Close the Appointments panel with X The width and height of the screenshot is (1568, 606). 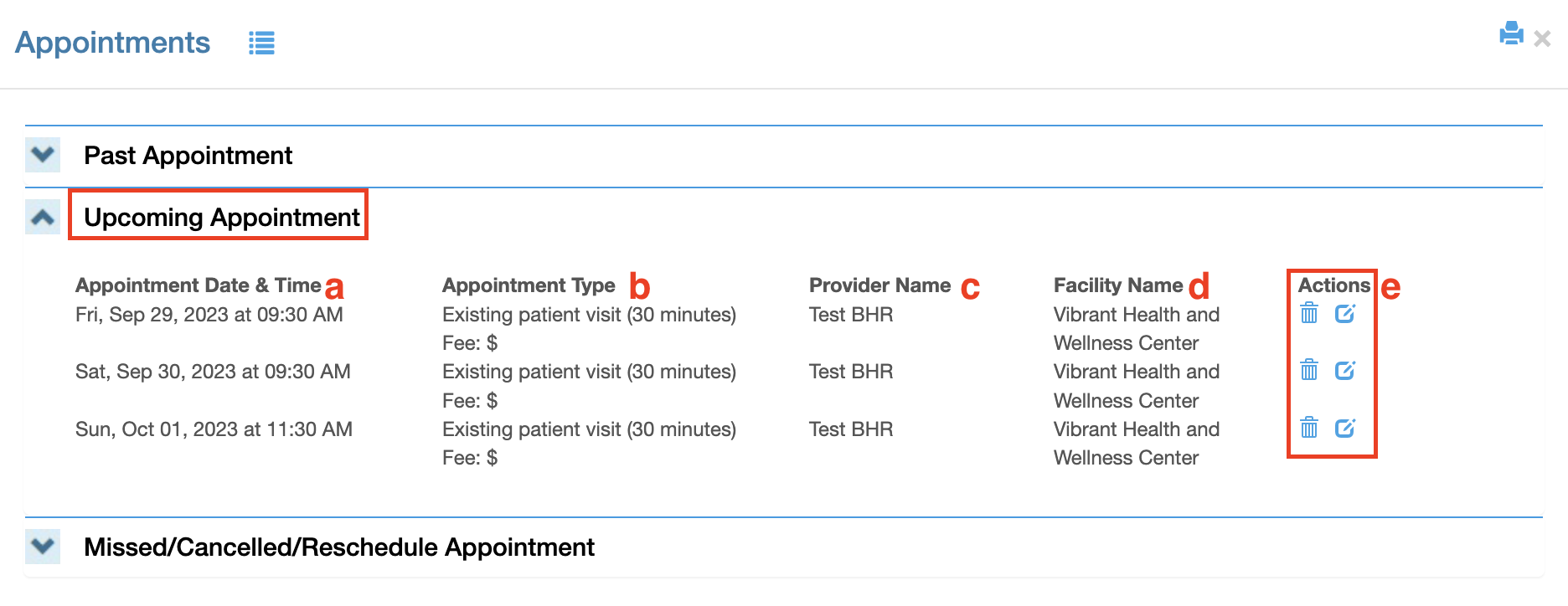click(1542, 39)
